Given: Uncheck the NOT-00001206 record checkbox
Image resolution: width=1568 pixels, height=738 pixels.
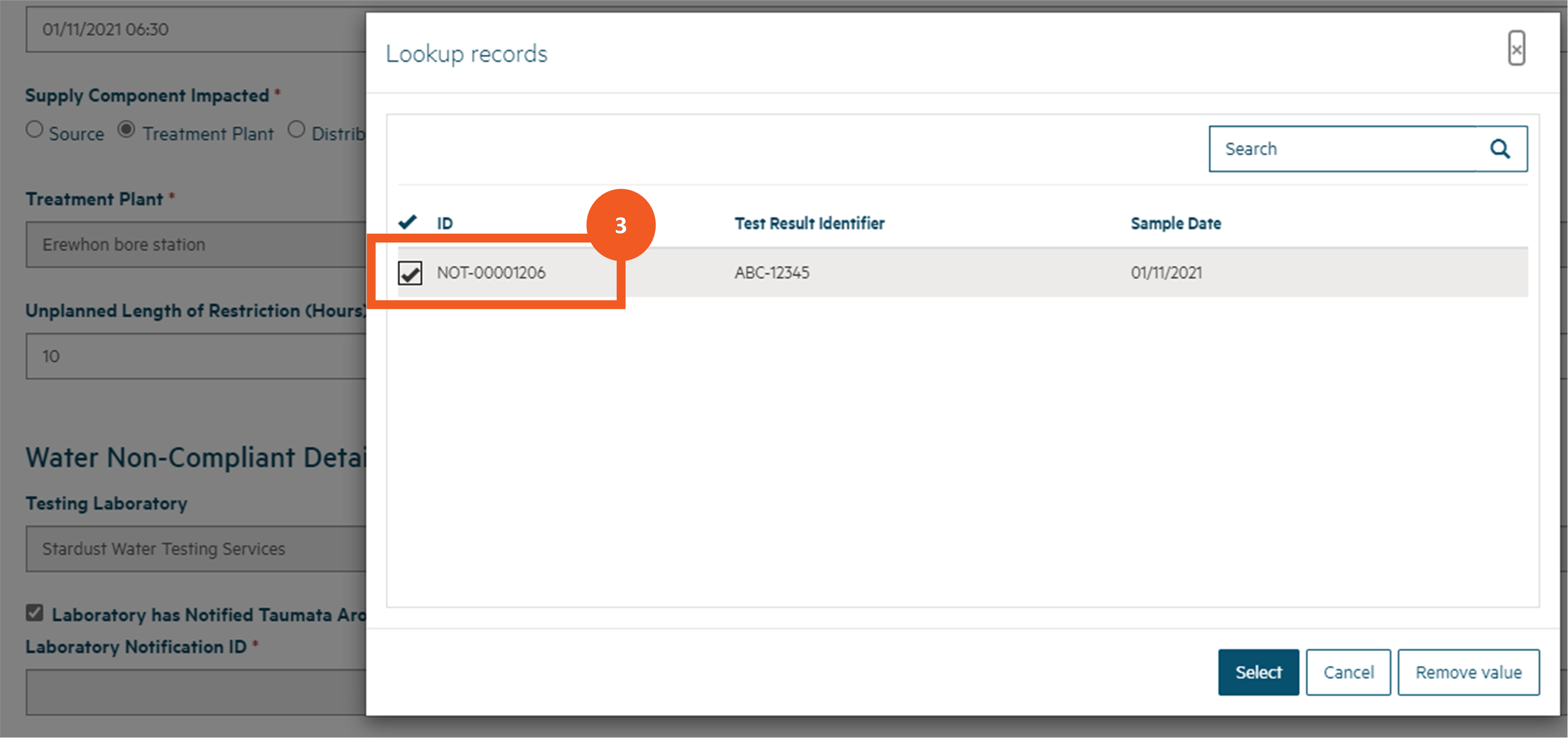Looking at the screenshot, I should tap(410, 273).
